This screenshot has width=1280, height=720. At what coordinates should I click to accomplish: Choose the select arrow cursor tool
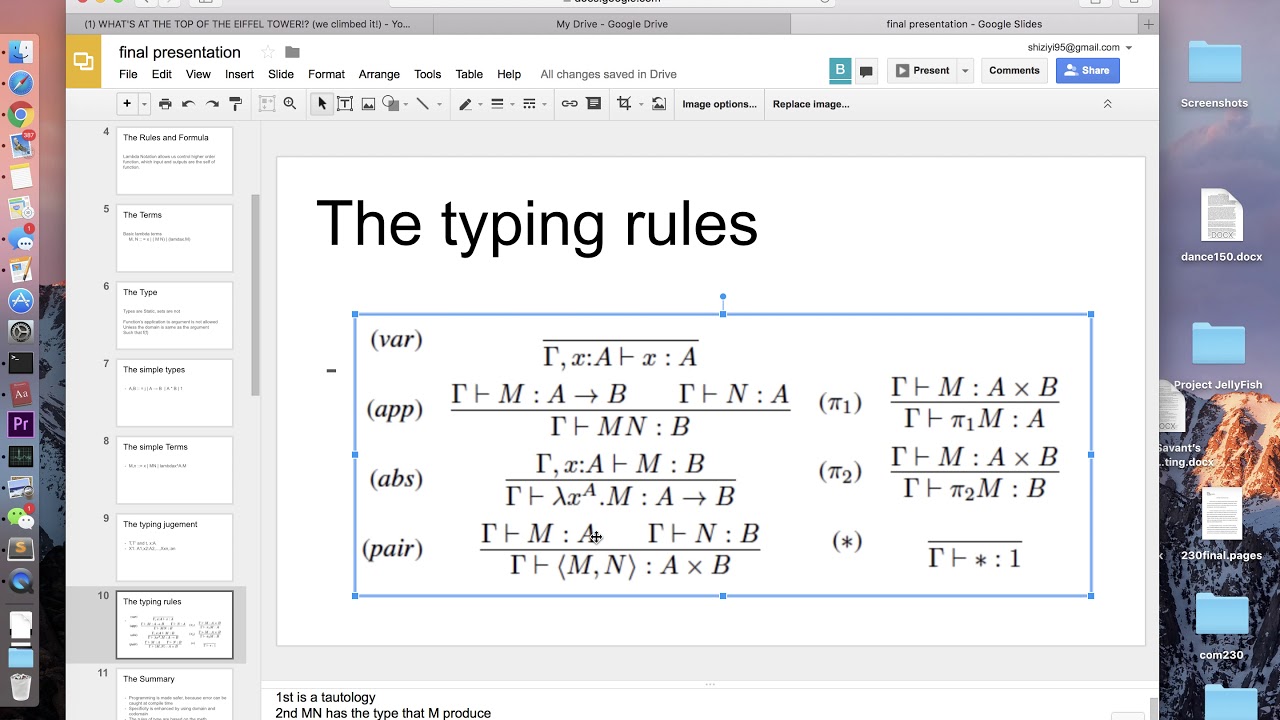pyautogui.click(x=322, y=103)
